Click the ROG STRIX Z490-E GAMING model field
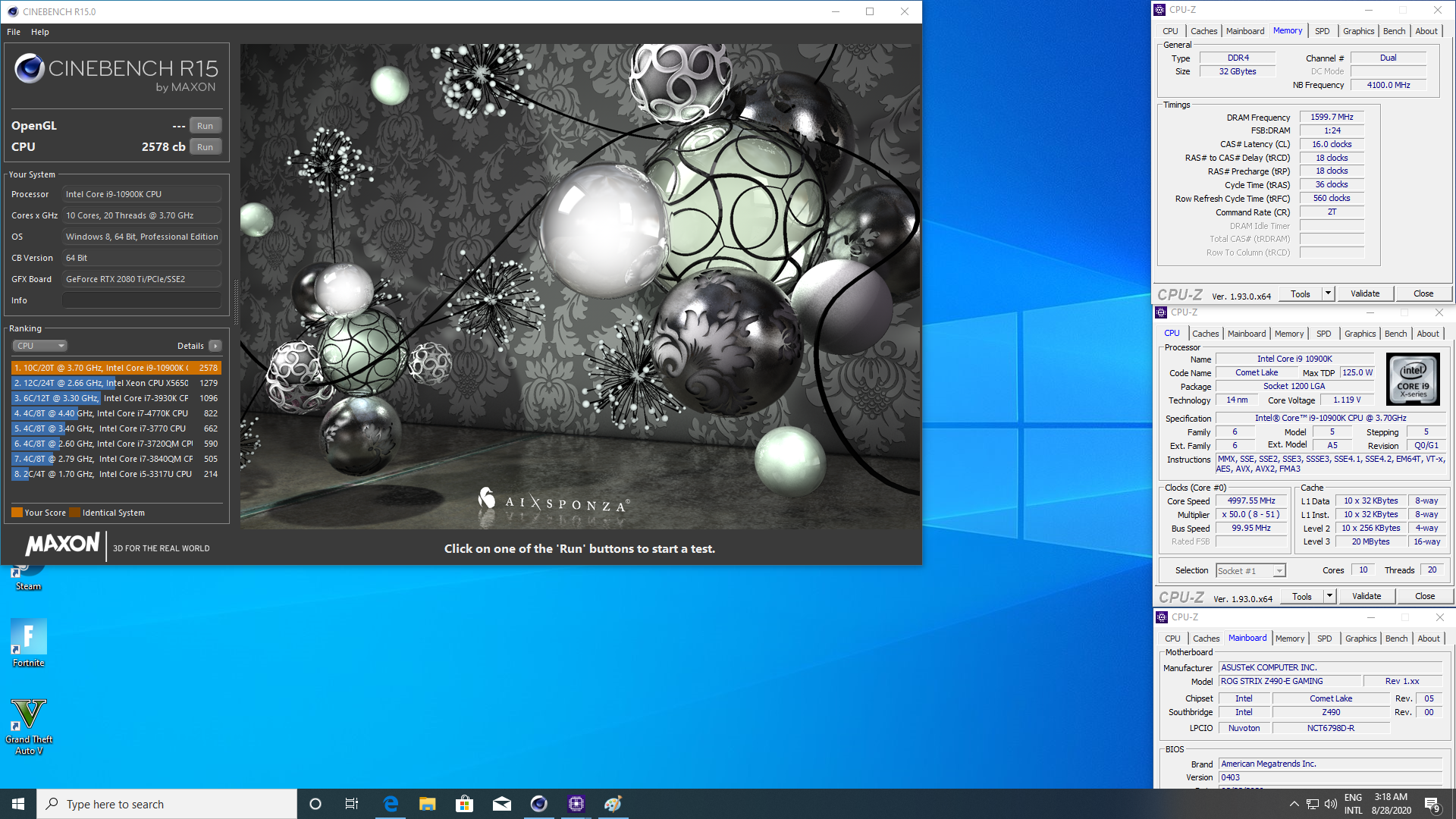Screen dimensions: 1456x819 point(1288,682)
